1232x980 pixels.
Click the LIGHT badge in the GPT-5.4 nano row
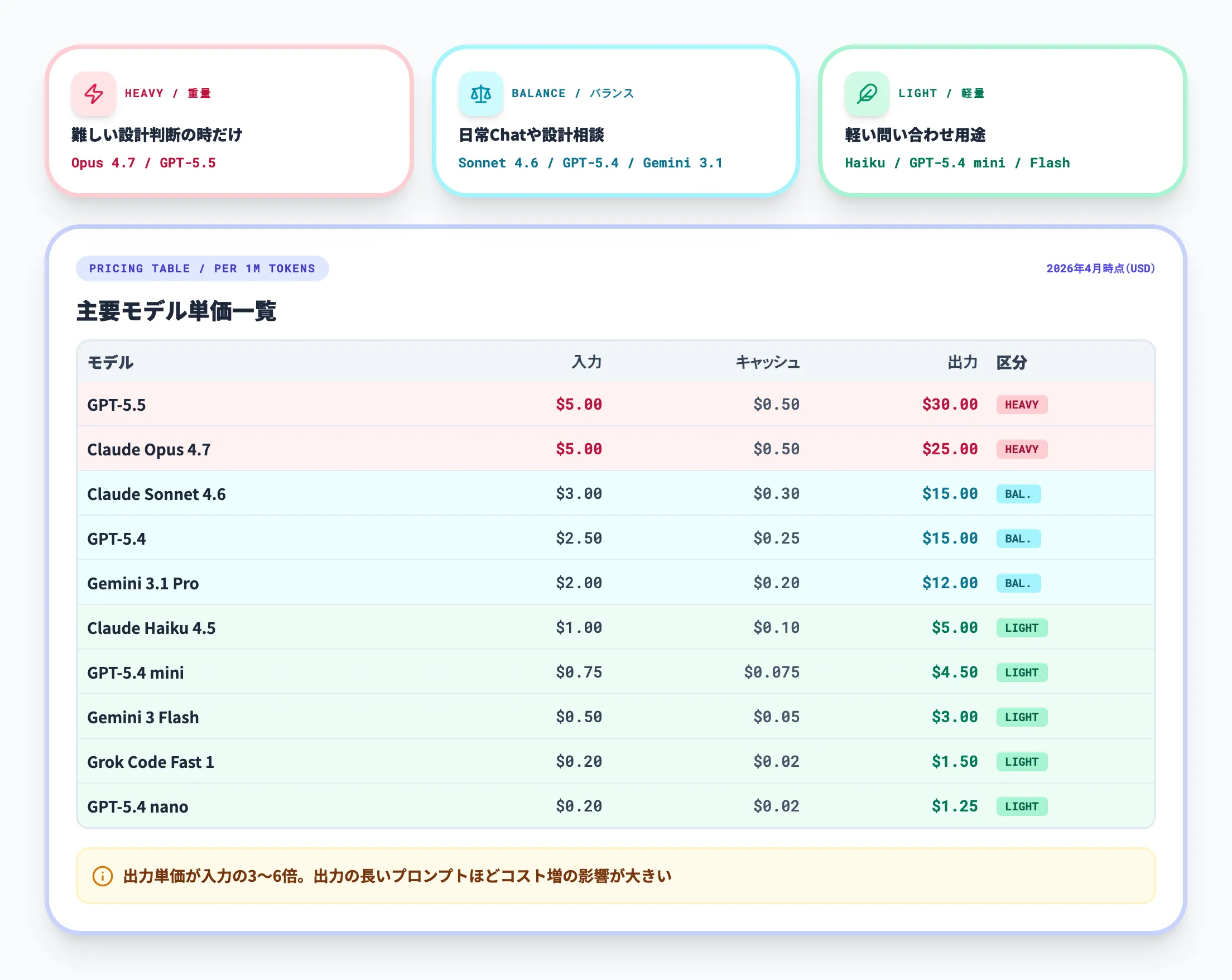[1022, 806]
